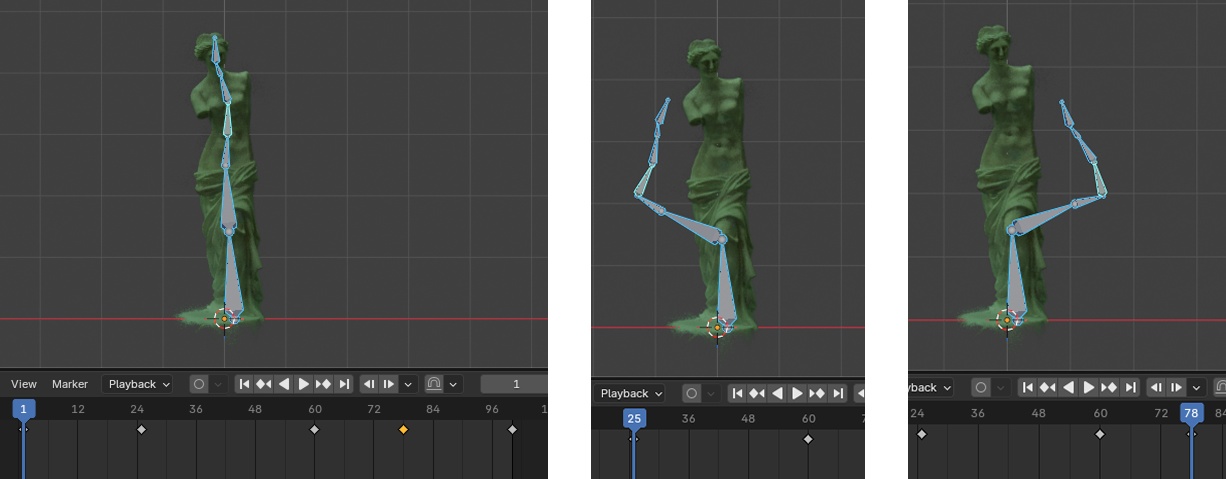The height and width of the screenshot is (479, 1226).
Task: Toggle auto keying record button in frame 78 timeline
Action: point(981,387)
